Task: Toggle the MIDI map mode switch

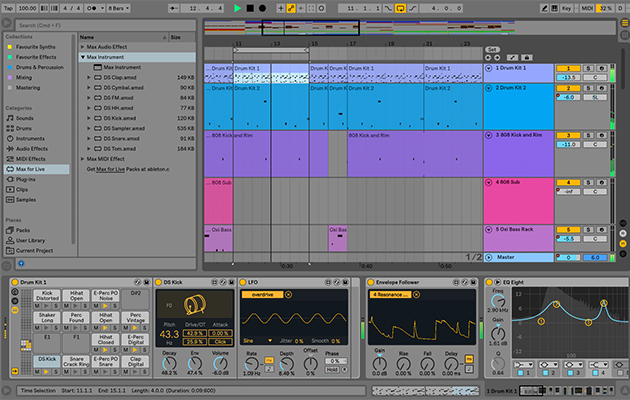Action: tap(586, 8)
